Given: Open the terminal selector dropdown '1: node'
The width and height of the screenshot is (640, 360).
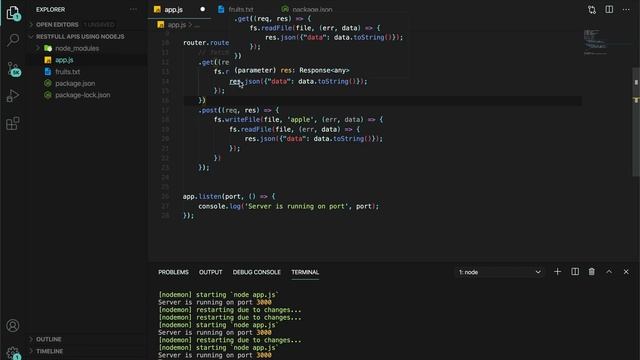Looking at the screenshot, I should tap(500, 272).
